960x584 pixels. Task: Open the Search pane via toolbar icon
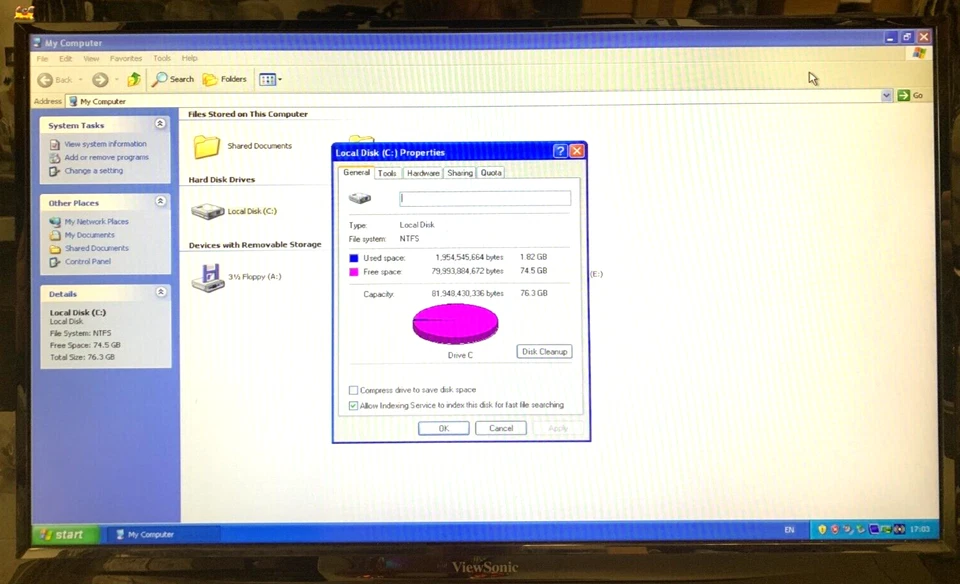coord(161,79)
